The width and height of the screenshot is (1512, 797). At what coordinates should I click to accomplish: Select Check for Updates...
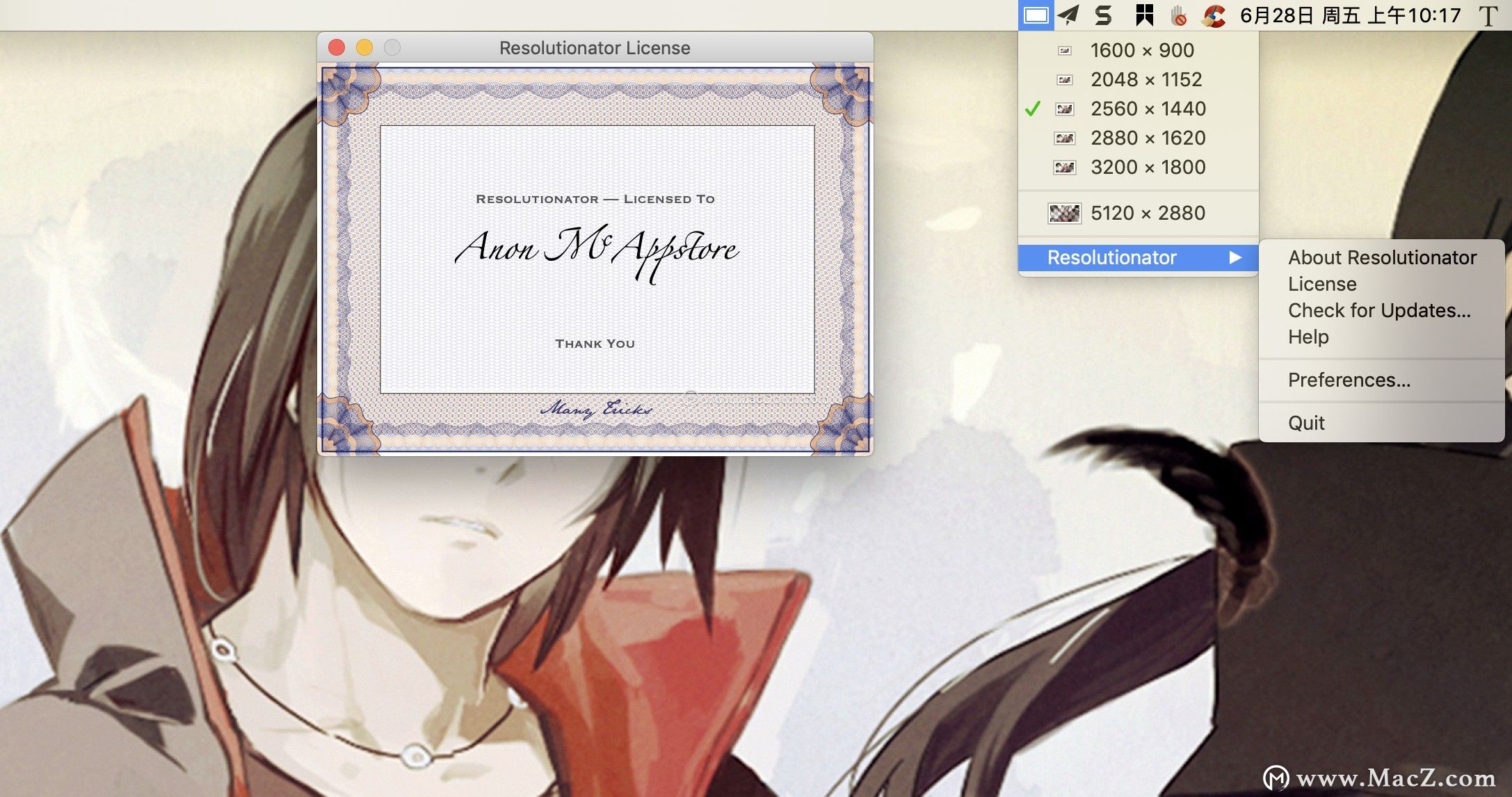tap(1382, 310)
